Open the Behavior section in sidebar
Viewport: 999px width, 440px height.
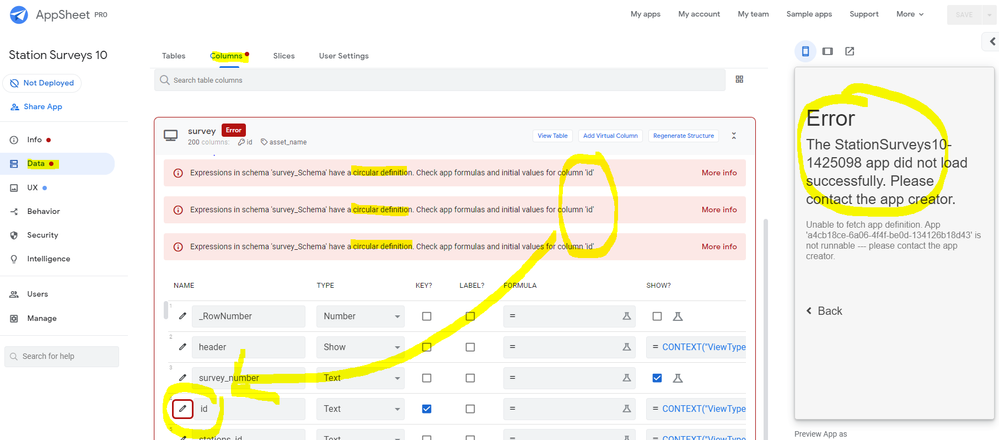43,211
